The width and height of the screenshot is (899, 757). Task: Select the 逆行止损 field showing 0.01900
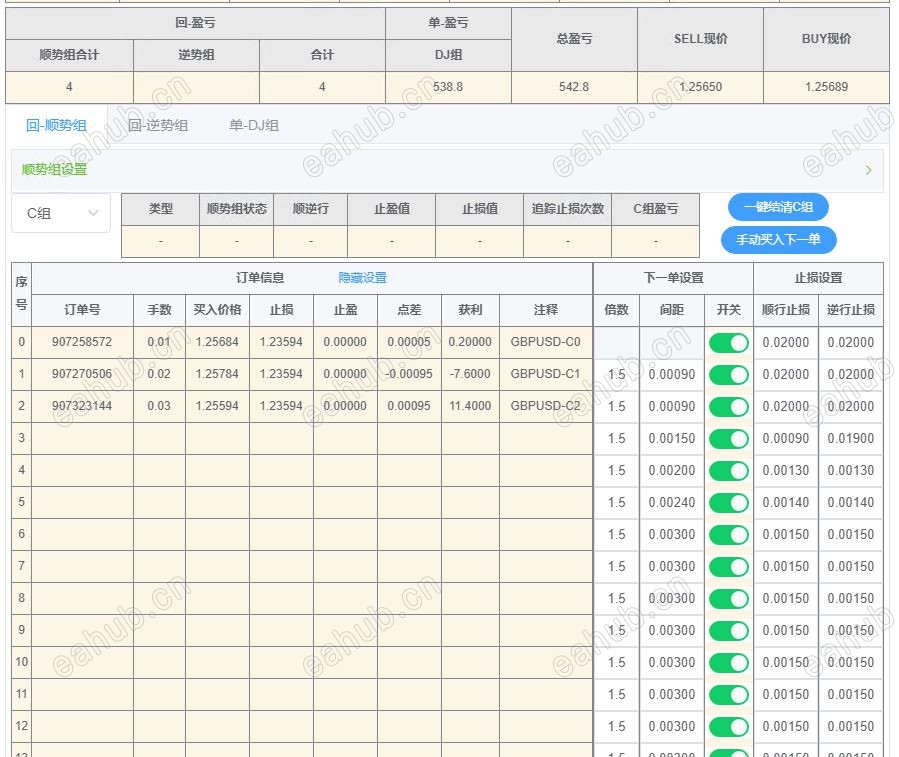point(850,438)
